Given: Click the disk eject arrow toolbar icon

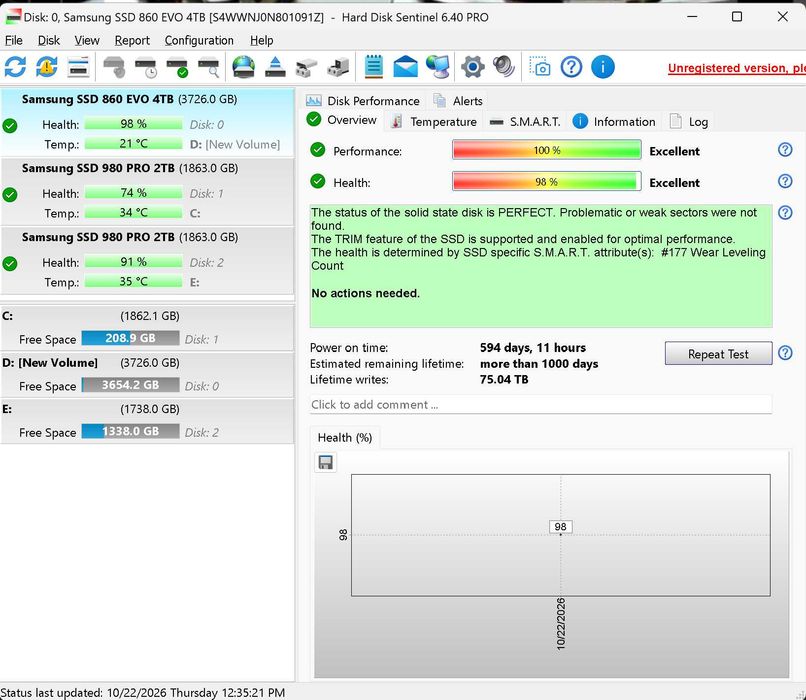Looking at the screenshot, I should (275, 67).
